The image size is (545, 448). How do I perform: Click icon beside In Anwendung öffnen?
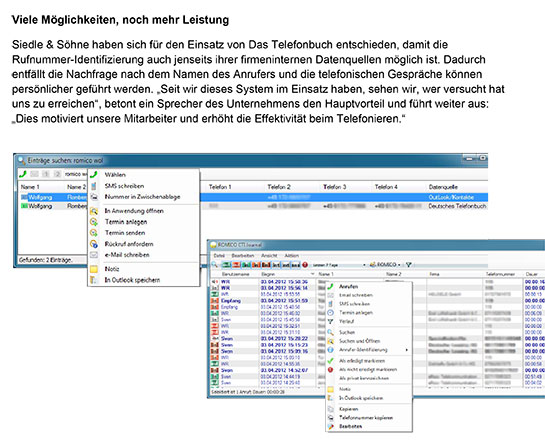[x=94, y=211]
